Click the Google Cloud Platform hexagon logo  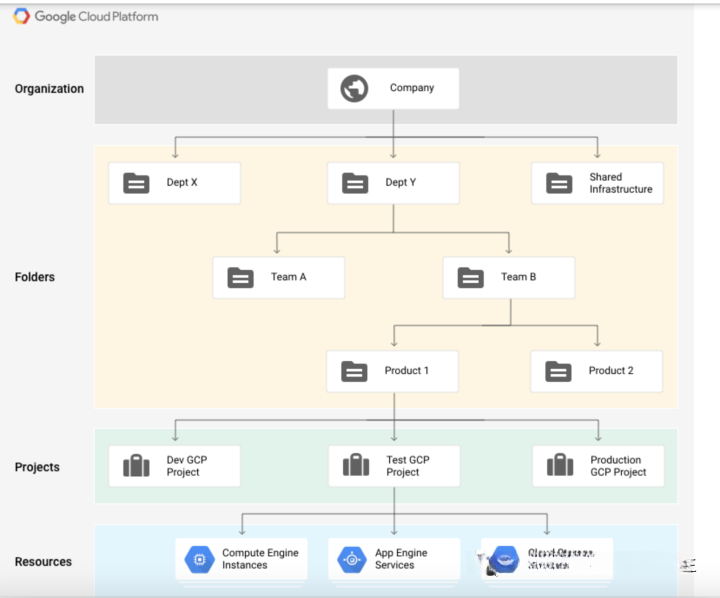(21, 16)
